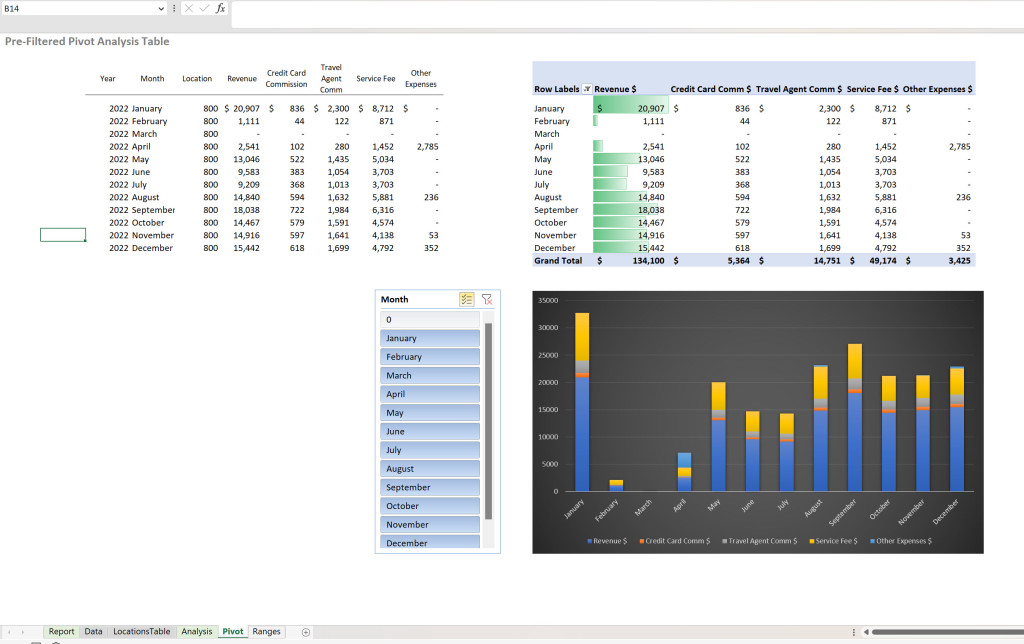Click the sheet tab bar options dots

click(854, 632)
